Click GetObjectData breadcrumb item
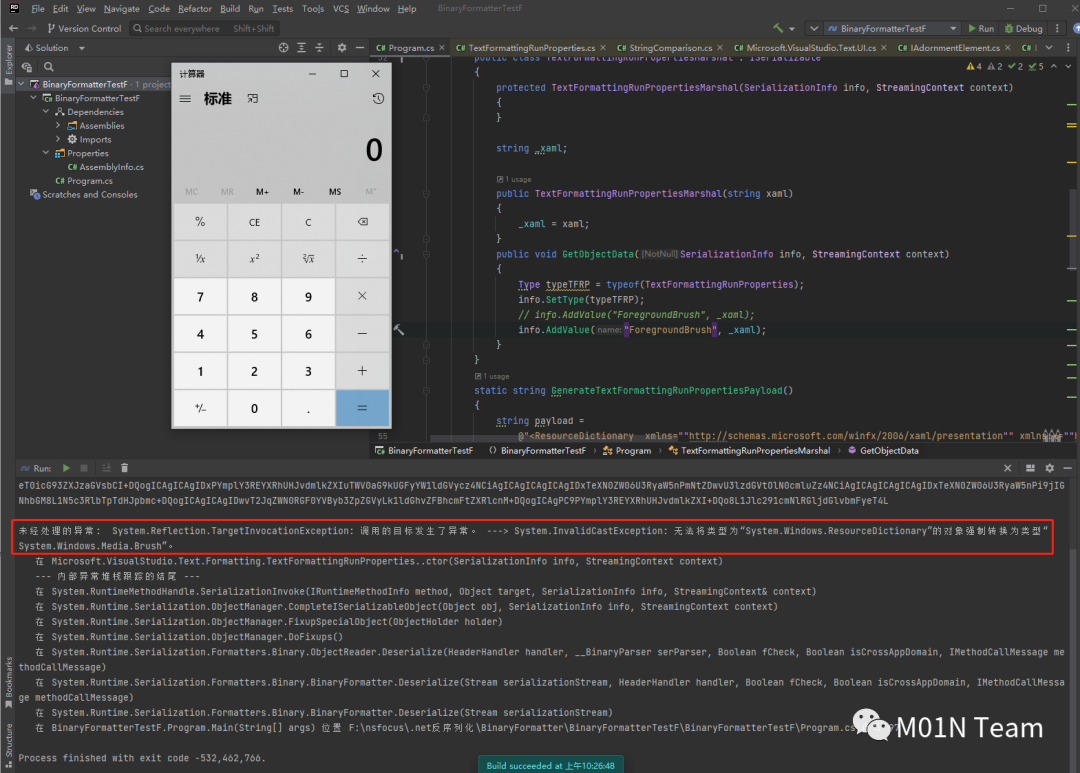1080x773 pixels. [x=883, y=451]
